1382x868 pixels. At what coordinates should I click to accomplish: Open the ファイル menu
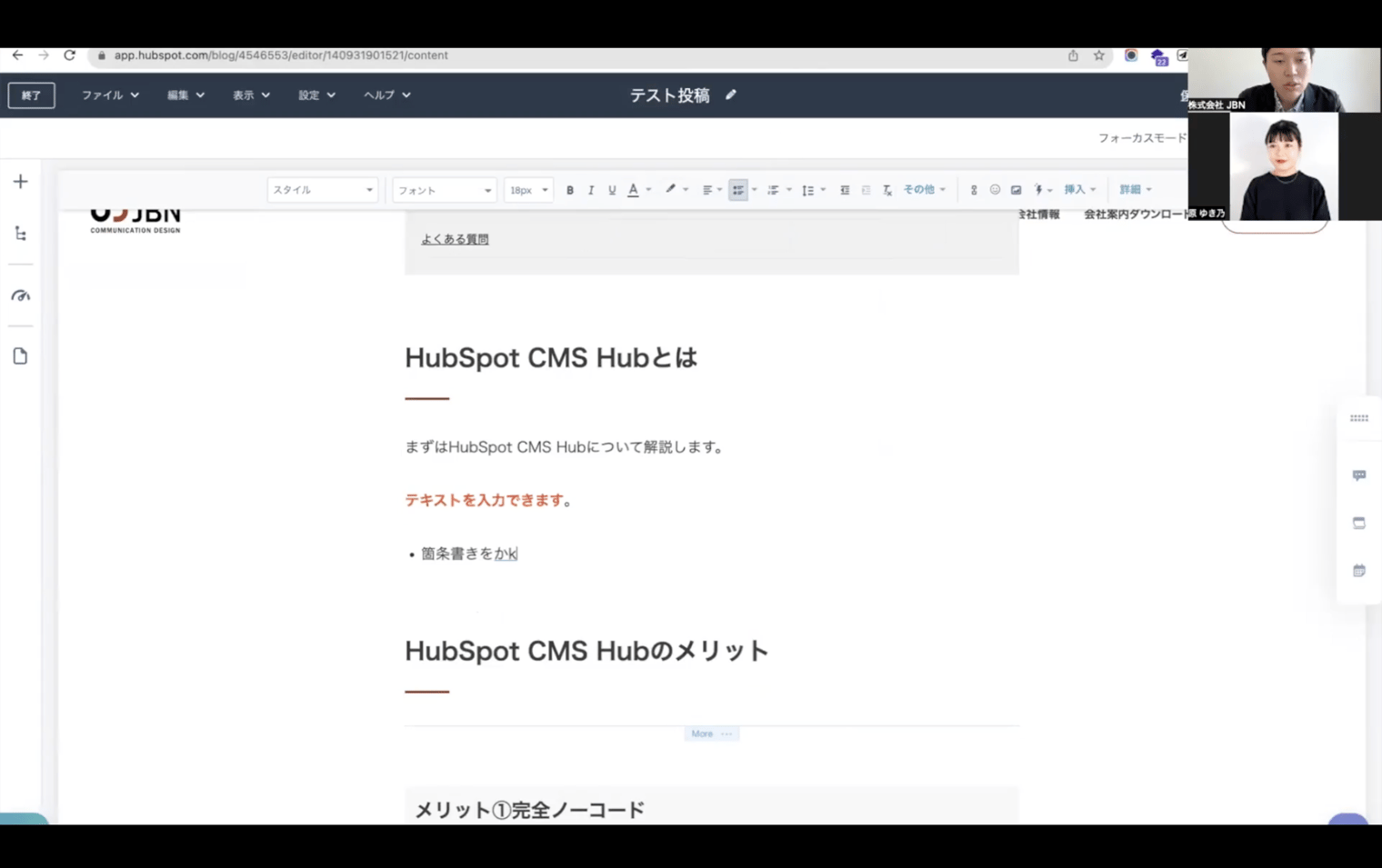pyautogui.click(x=110, y=95)
